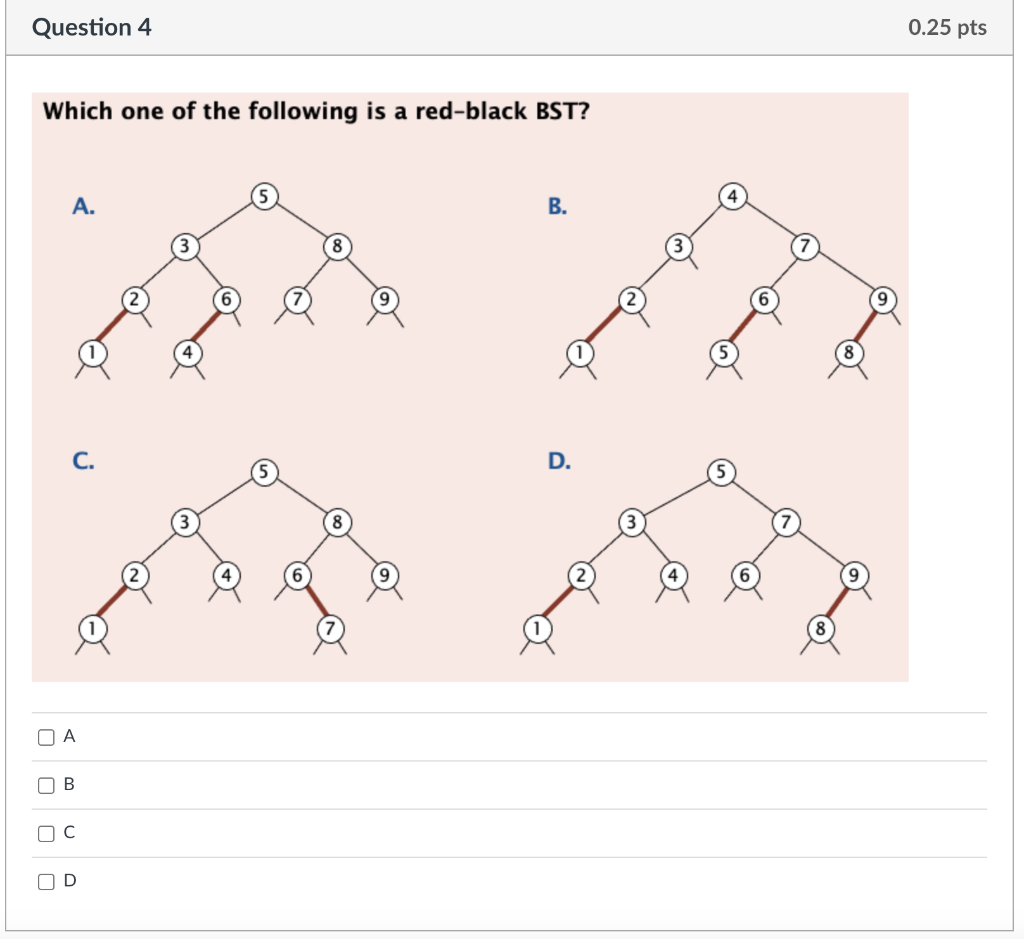
Task: Check the answer option D checkbox
Action: point(45,880)
